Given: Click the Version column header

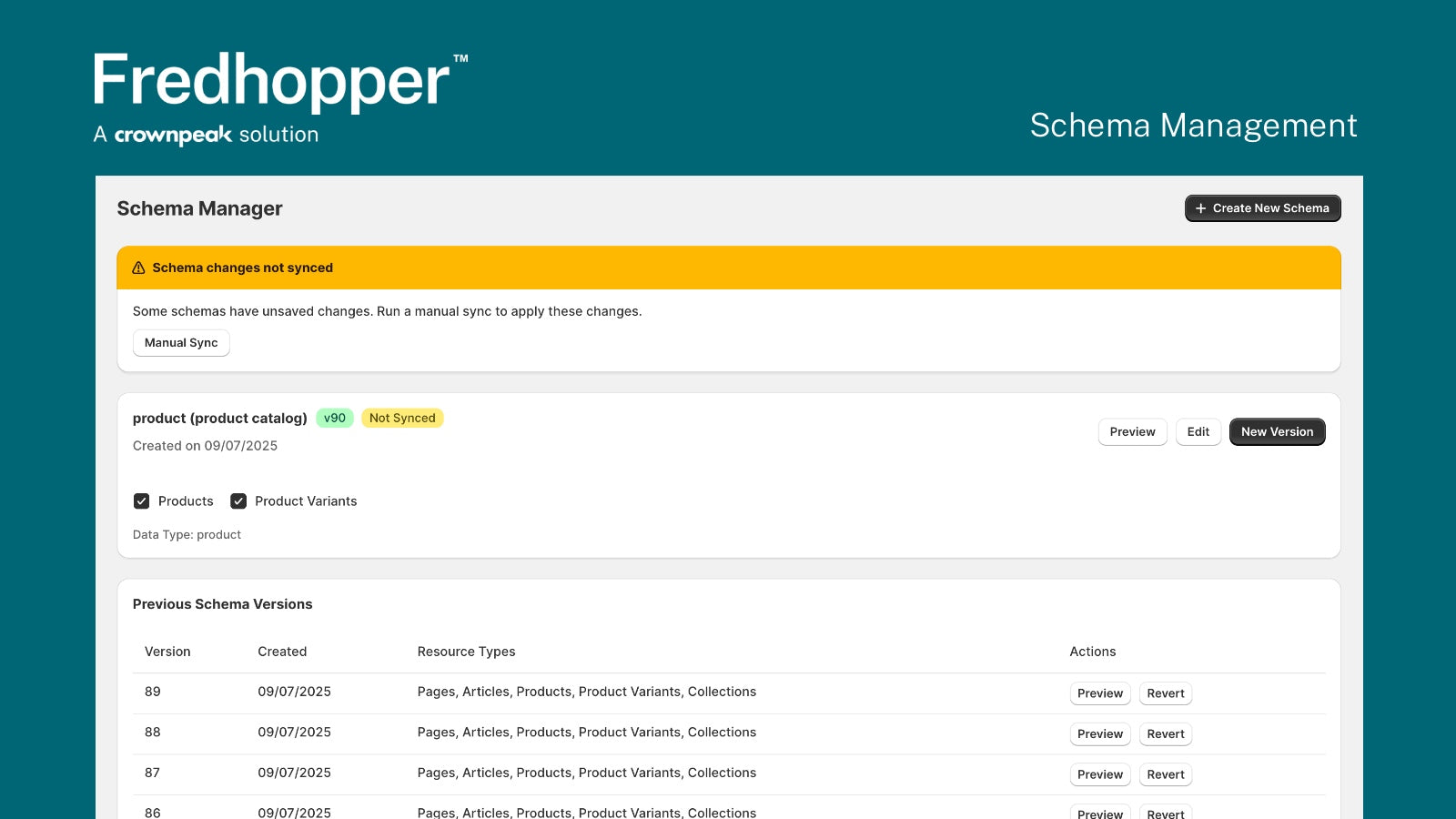Looking at the screenshot, I should pyautogui.click(x=167, y=652).
